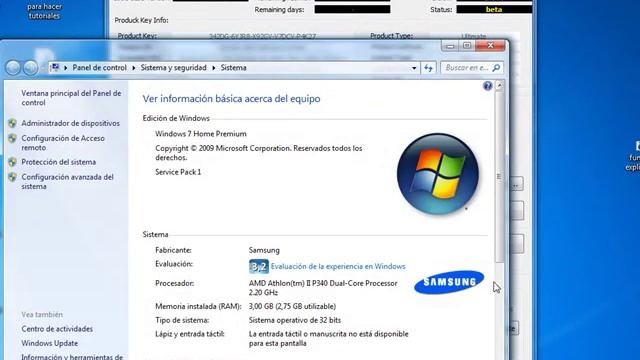This screenshot has height=360, width=640.
Task: Open Centro de actividades link
Action: pos(57,329)
